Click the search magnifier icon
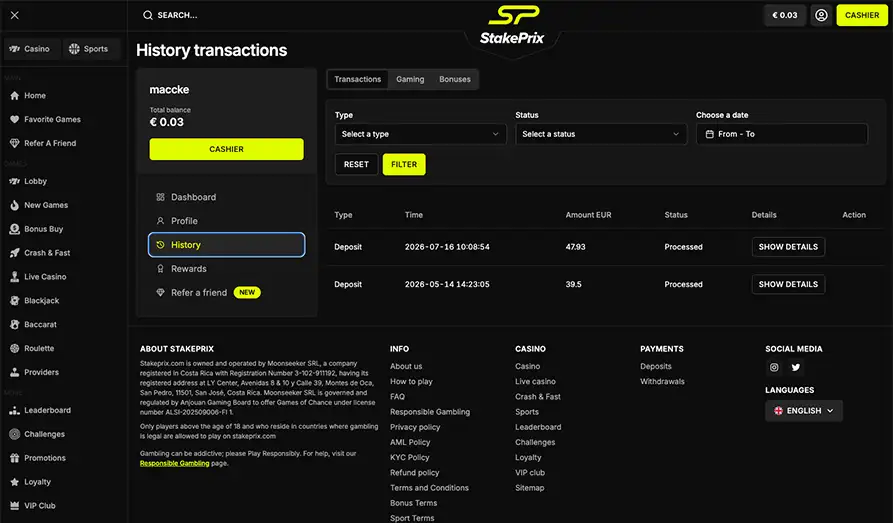 148,15
